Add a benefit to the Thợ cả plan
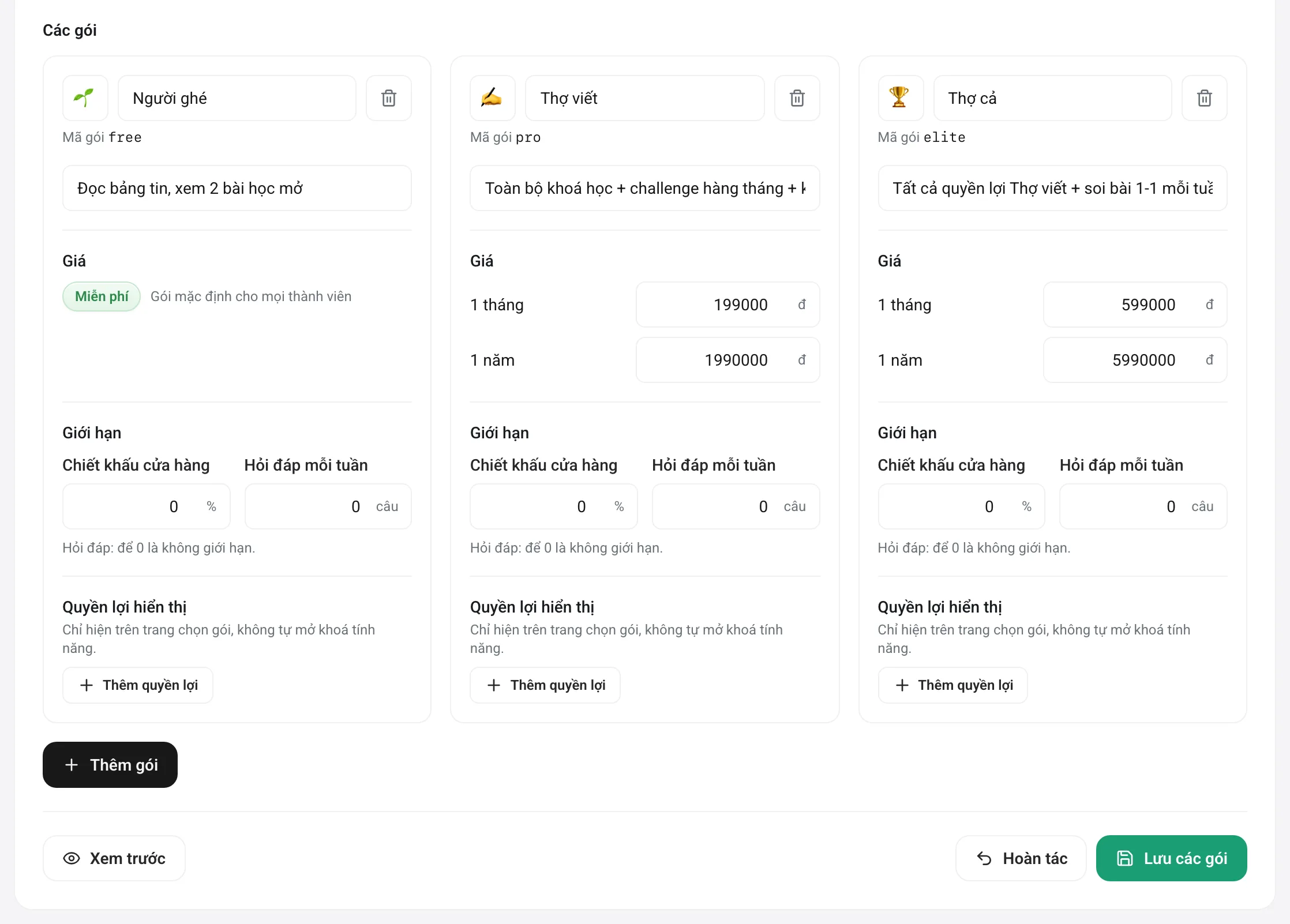Image resolution: width=1290 pixels, height=924 pixels. pyautogui.click(x=952, y=685)
